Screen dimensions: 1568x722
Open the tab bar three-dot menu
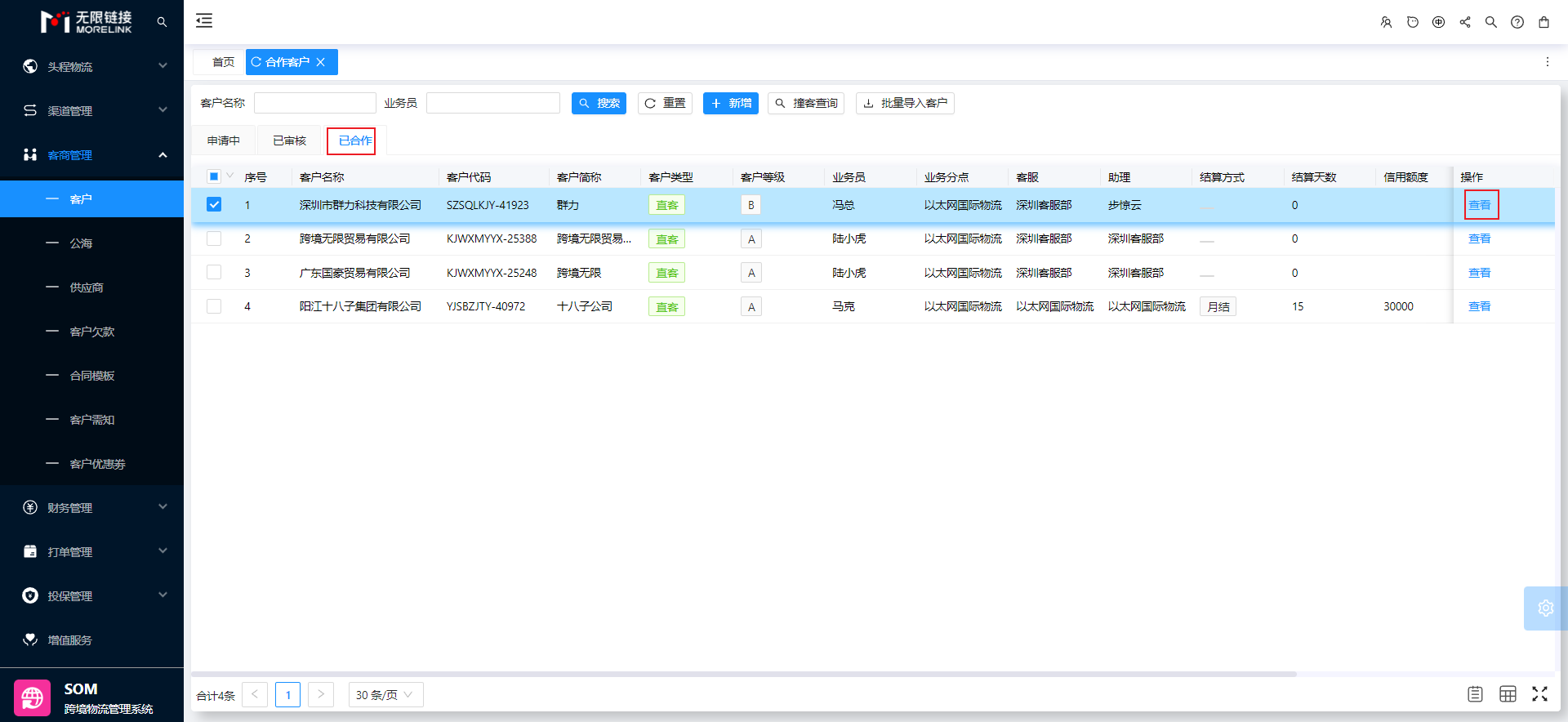point(1547,62)
